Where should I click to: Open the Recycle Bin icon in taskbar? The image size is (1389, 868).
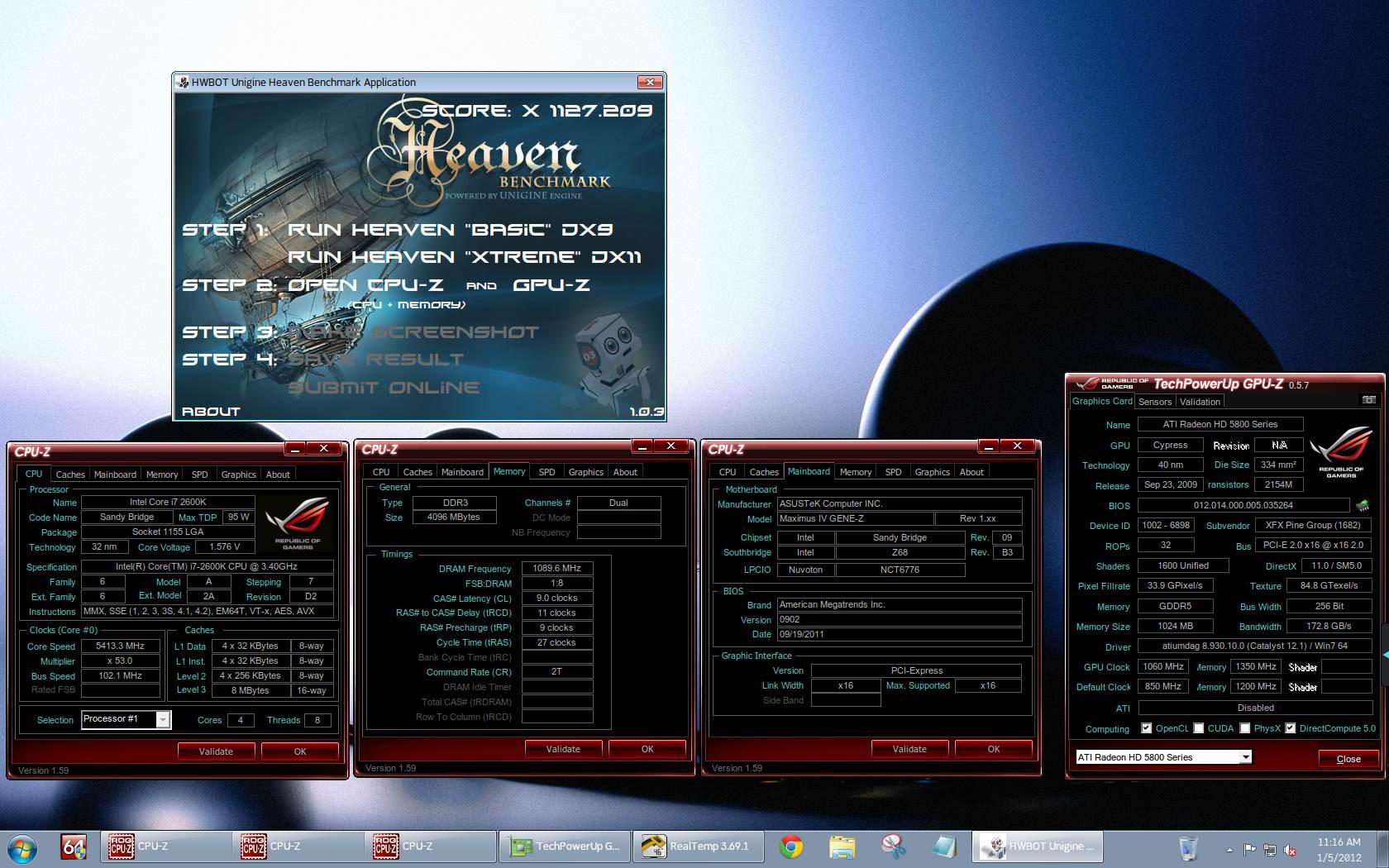[1188, 847]
